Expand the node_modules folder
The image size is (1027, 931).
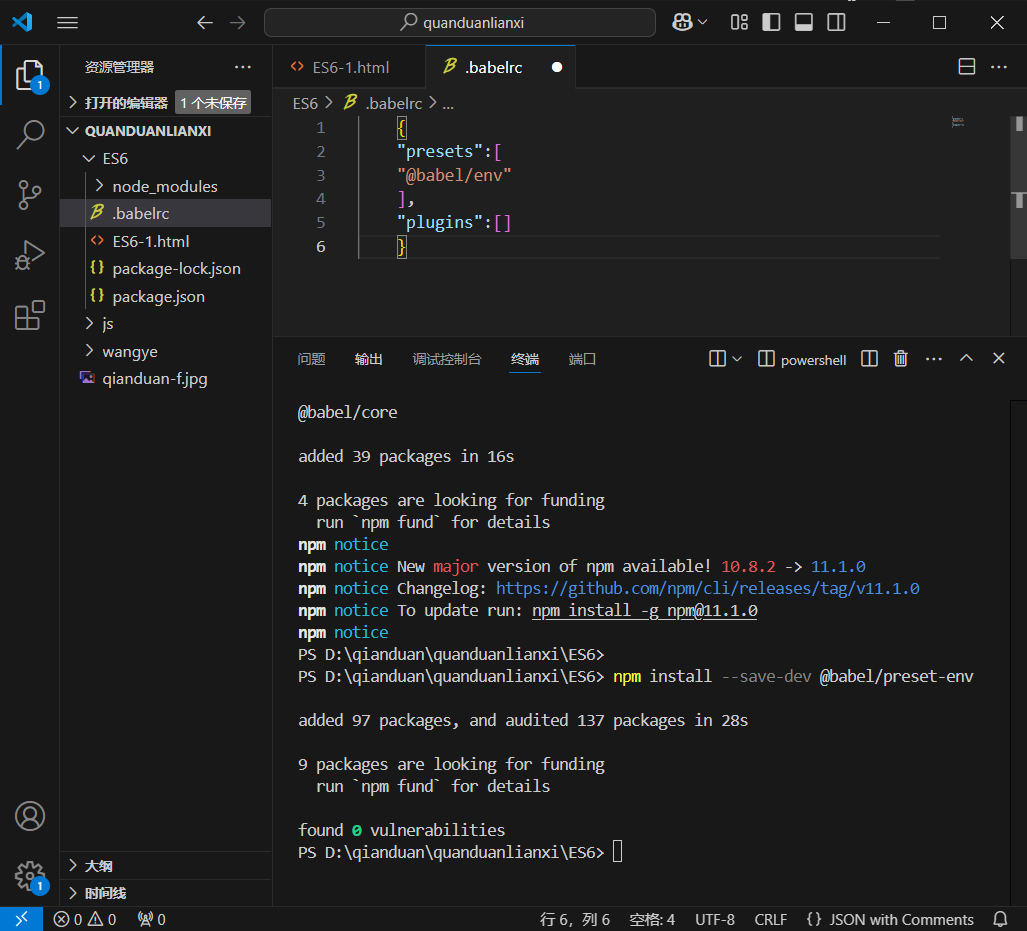click(x=164, y=186)
